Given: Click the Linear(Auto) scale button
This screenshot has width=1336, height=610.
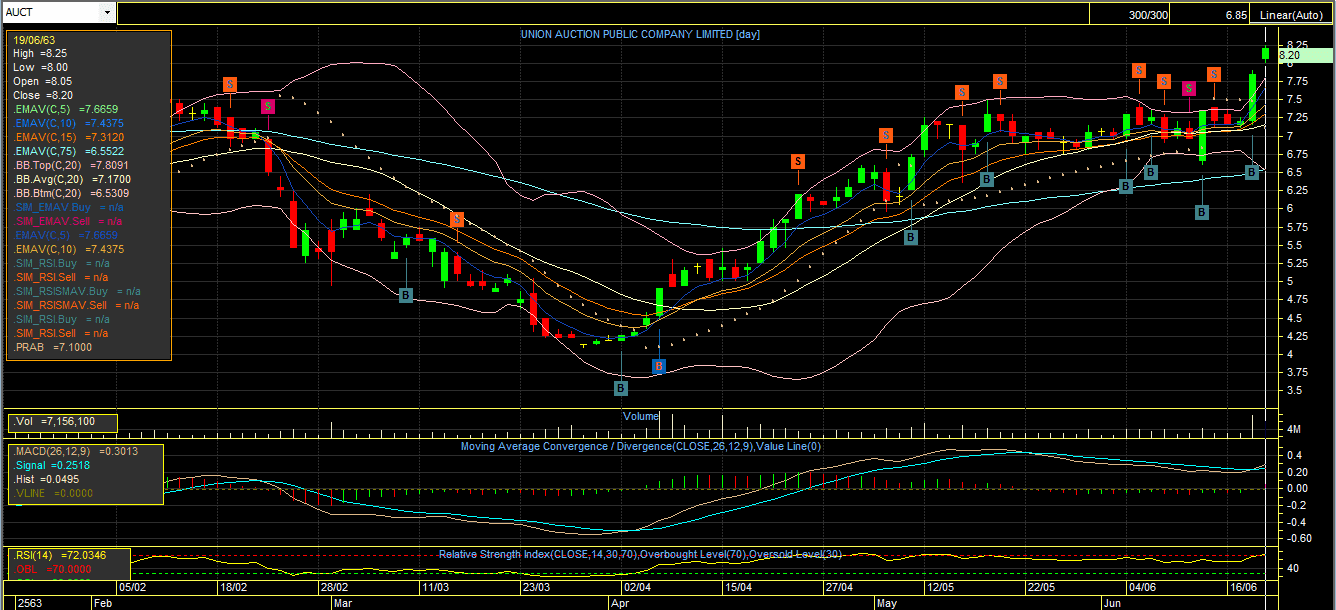Looking at the screenshot, I should (x=1290, y=15).
